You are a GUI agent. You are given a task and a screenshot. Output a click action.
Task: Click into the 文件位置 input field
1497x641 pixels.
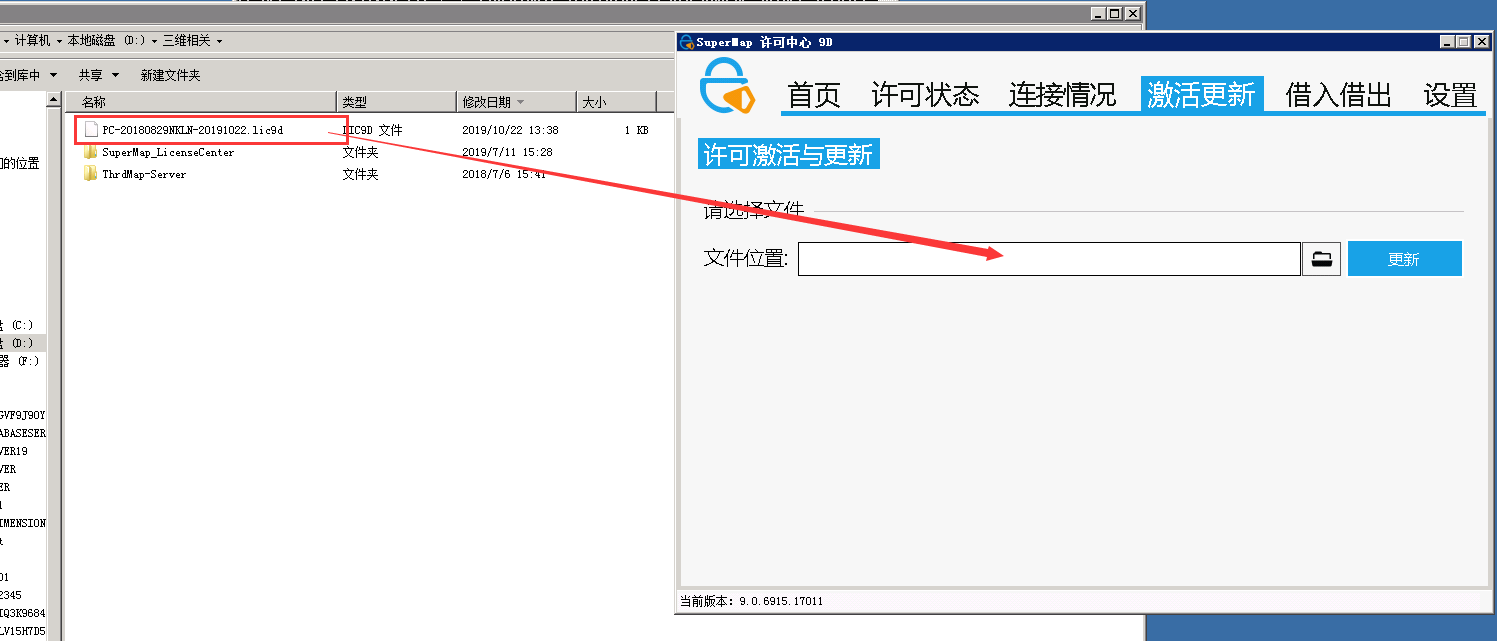(x=1049, y=259)
